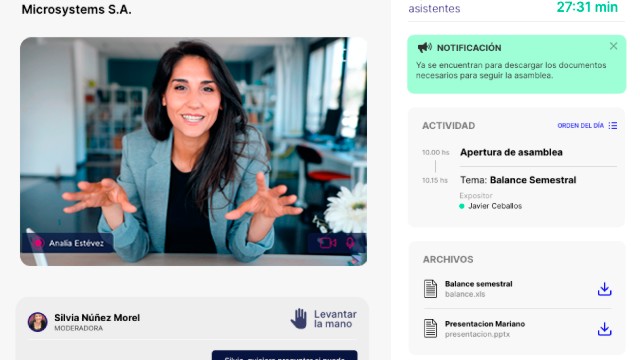Open the Orden del día link
This screenshot has height=360, width=640.
coord(580,126)
